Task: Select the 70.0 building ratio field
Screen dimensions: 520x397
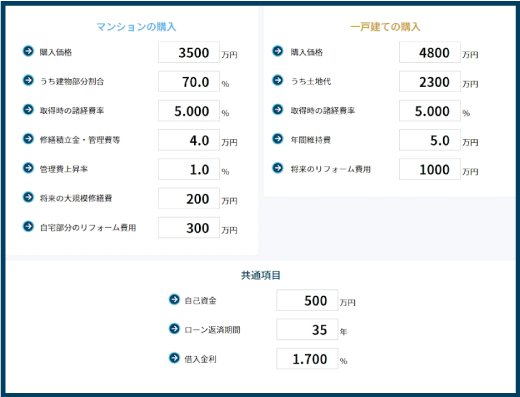Action: tap(189, 81)
